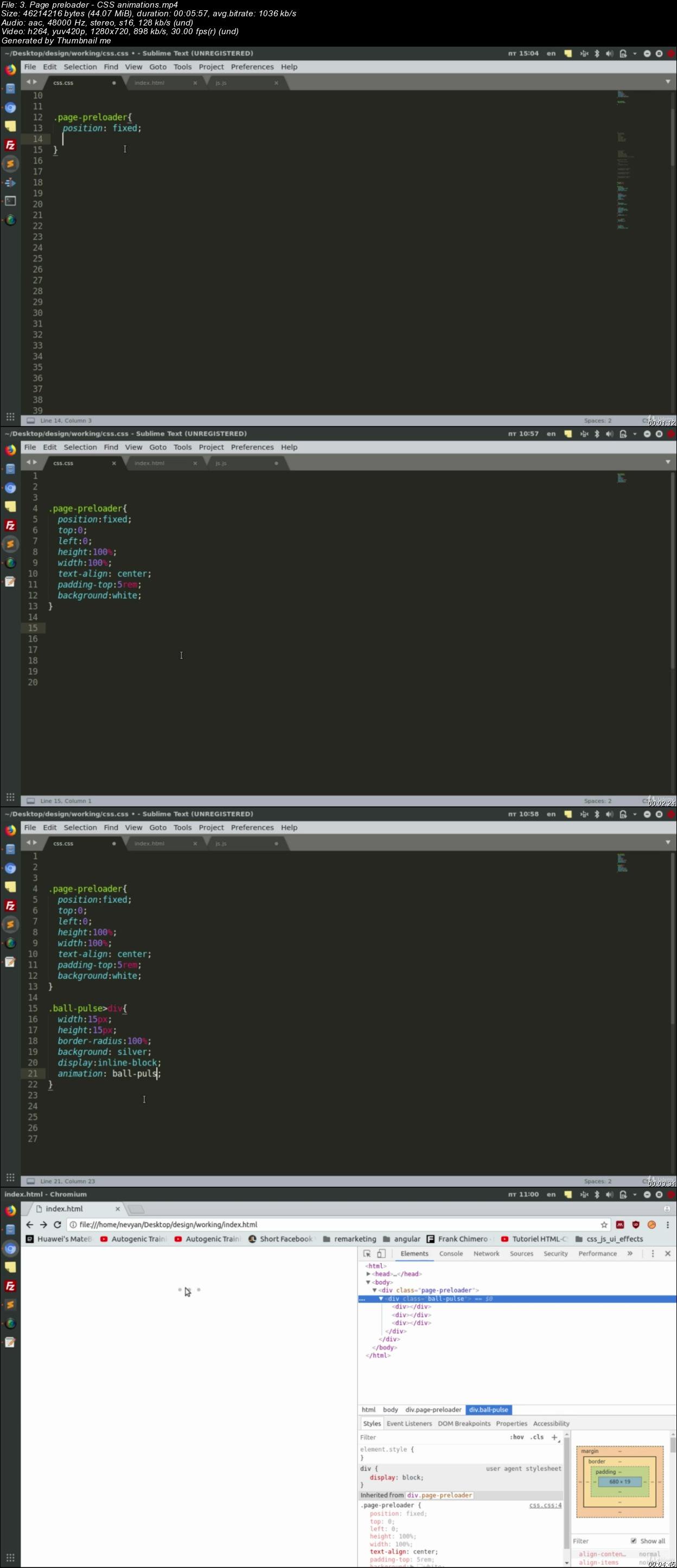Image resolution: width=677 pixels, height=1568 pixels.
Task: Reload the index.html page in Chromium
Action: coord(57,1224)
